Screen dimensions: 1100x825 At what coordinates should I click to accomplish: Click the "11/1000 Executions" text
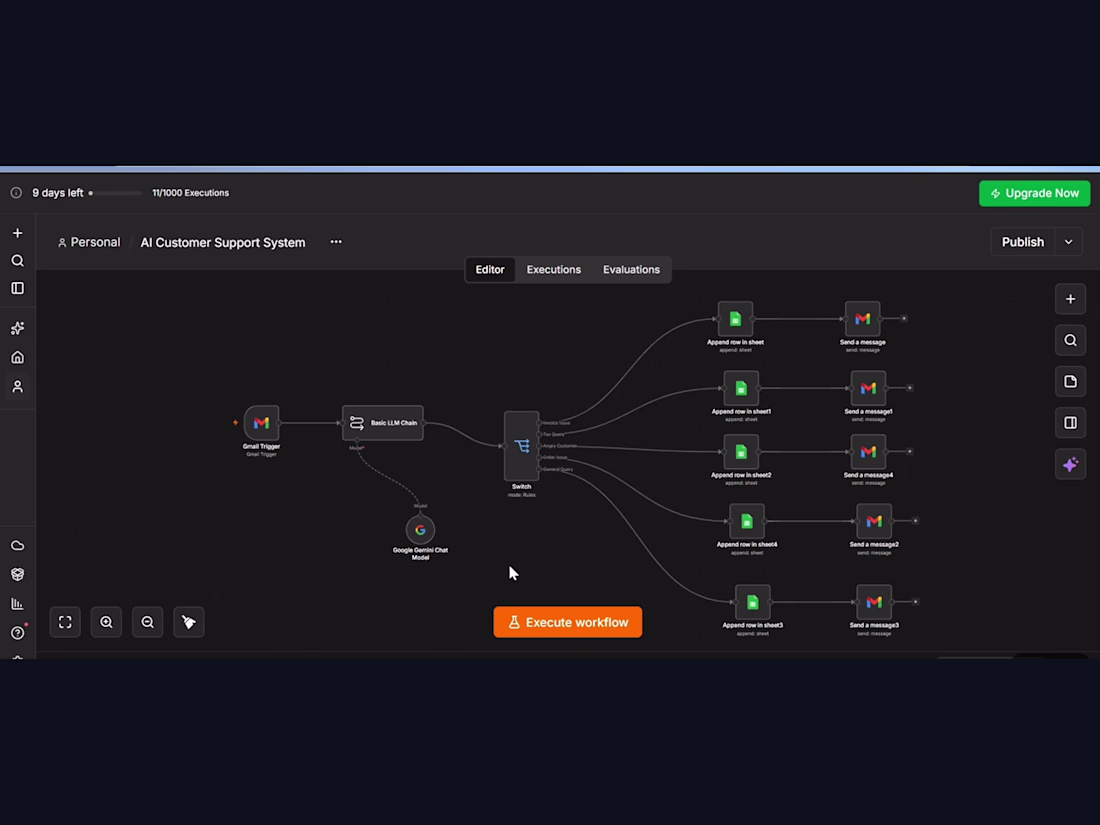pos(191,193)
